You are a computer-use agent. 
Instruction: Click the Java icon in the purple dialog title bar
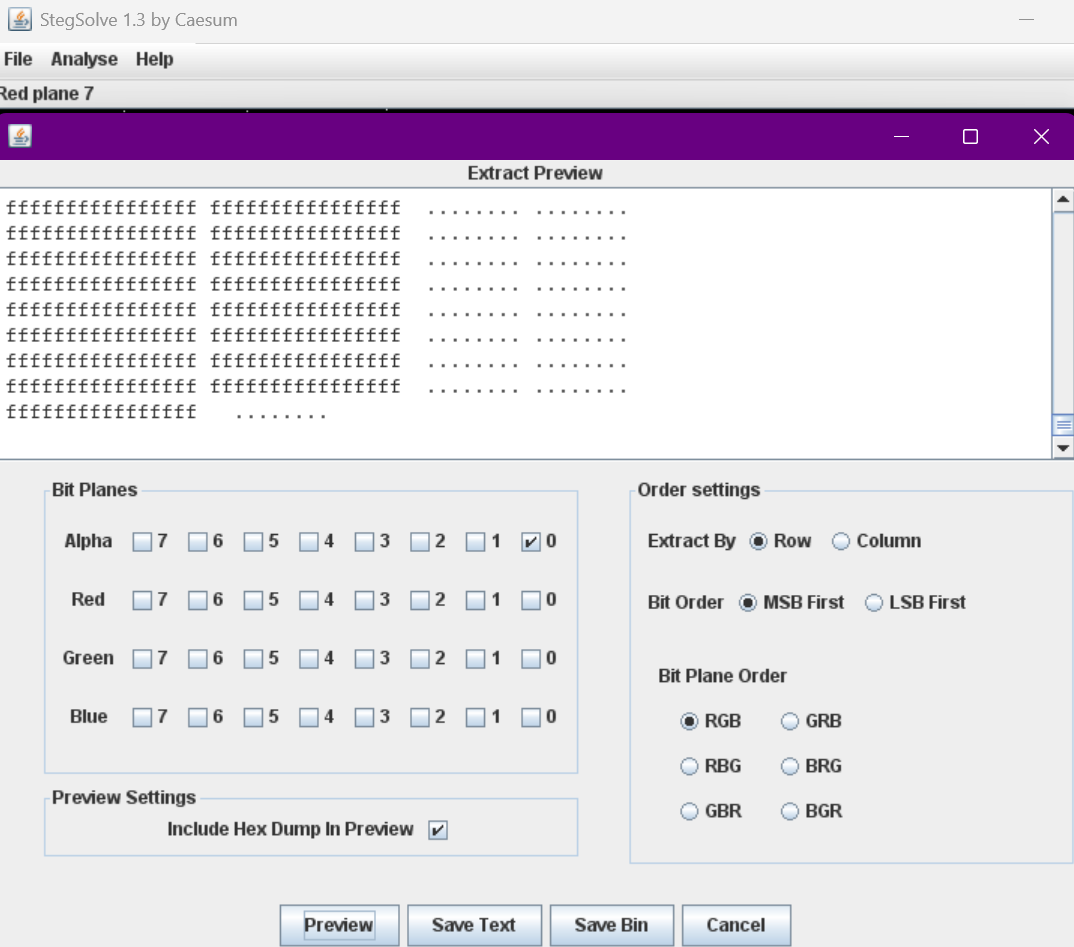click(20, 136)
